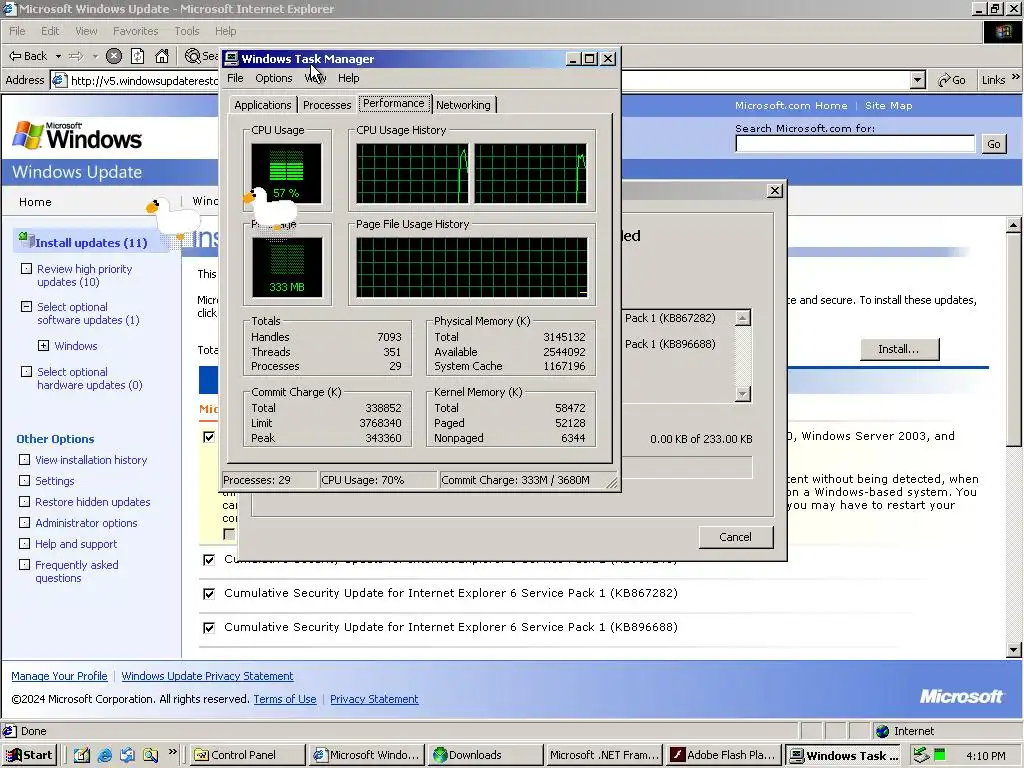Open Windows Update Privacy Statement link
This screenshot has height=768, width=1024.
(x=207, y=677)
